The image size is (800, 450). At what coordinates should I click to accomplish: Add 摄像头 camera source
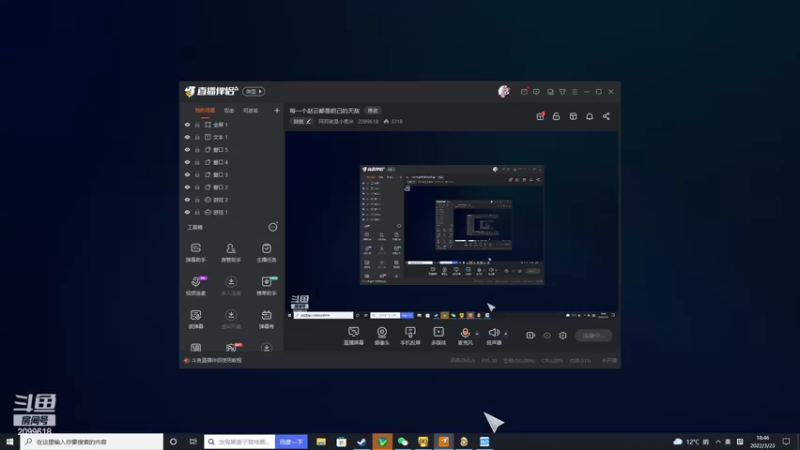[x=382, y=336]
